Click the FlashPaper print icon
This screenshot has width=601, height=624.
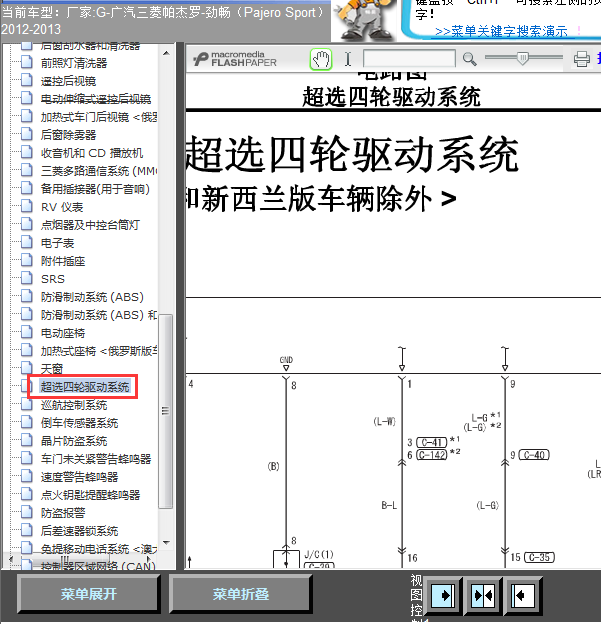coord(581,59)
